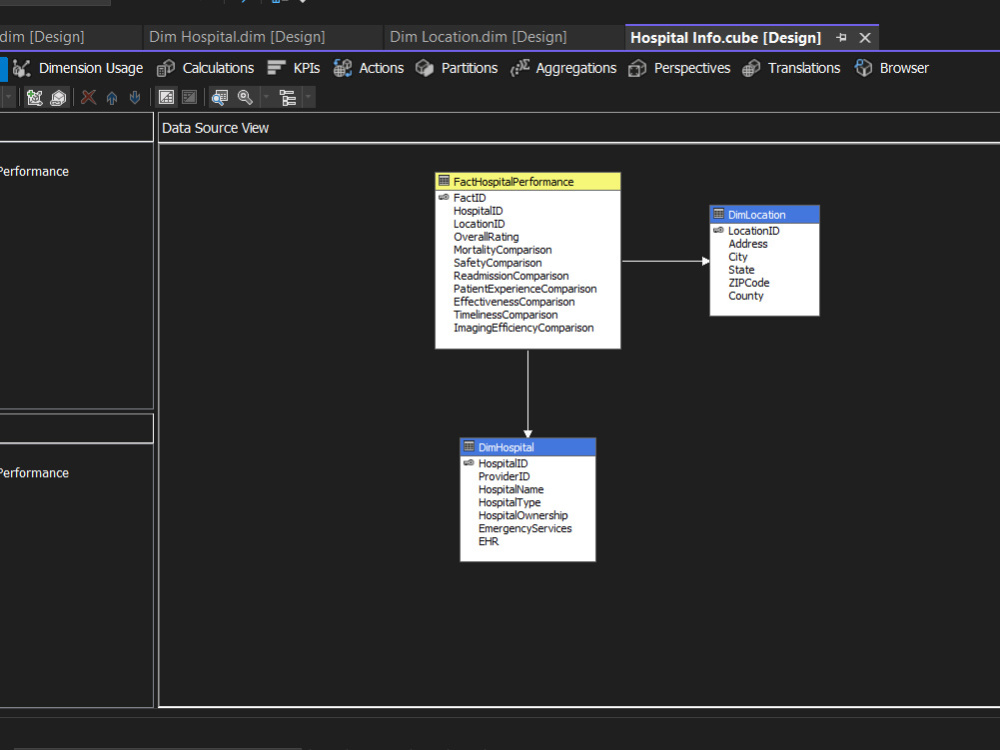Switch to the Dimension Usage tab

(x=78, y=68)
